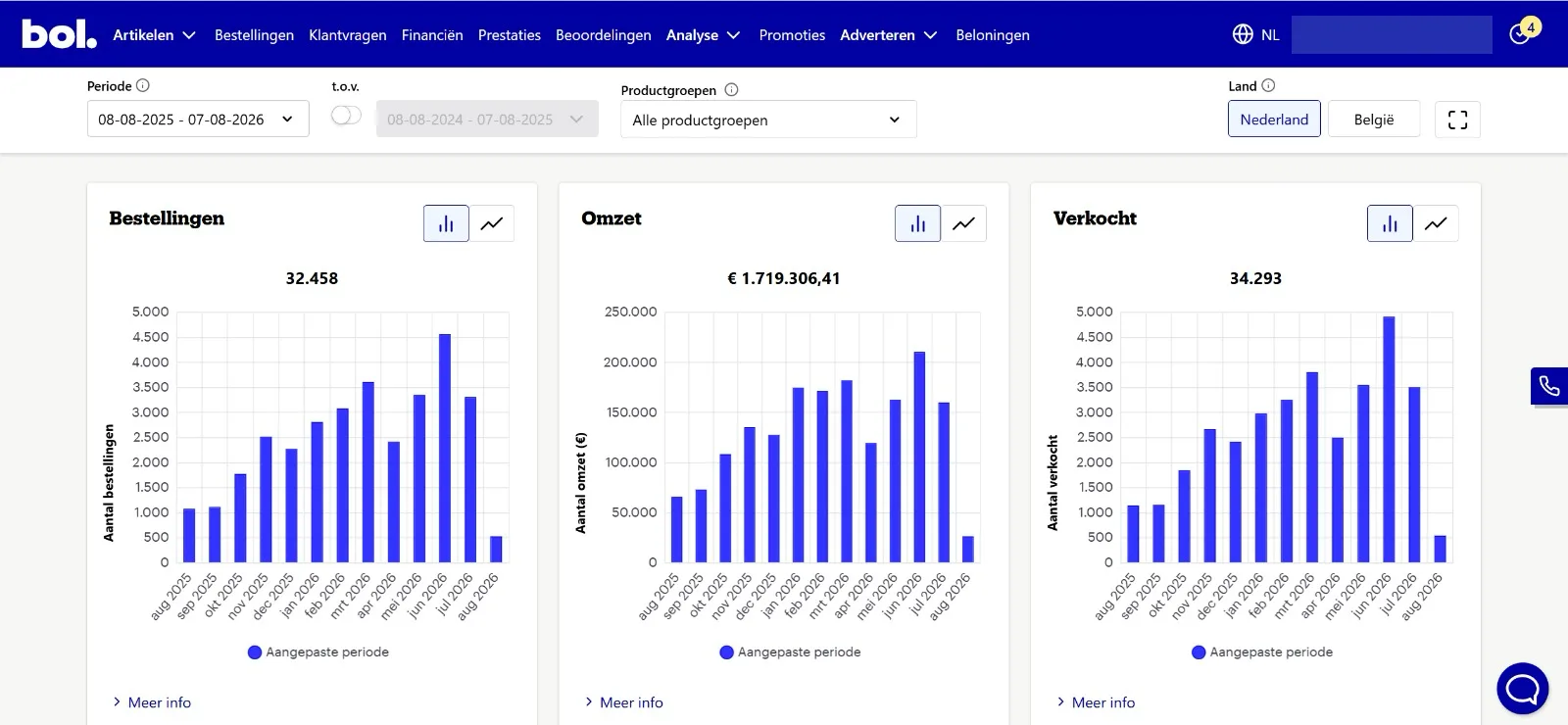The image size is (1568, 725).
Task: Open notifications icon with badge 4
Action: (1524, 32)
